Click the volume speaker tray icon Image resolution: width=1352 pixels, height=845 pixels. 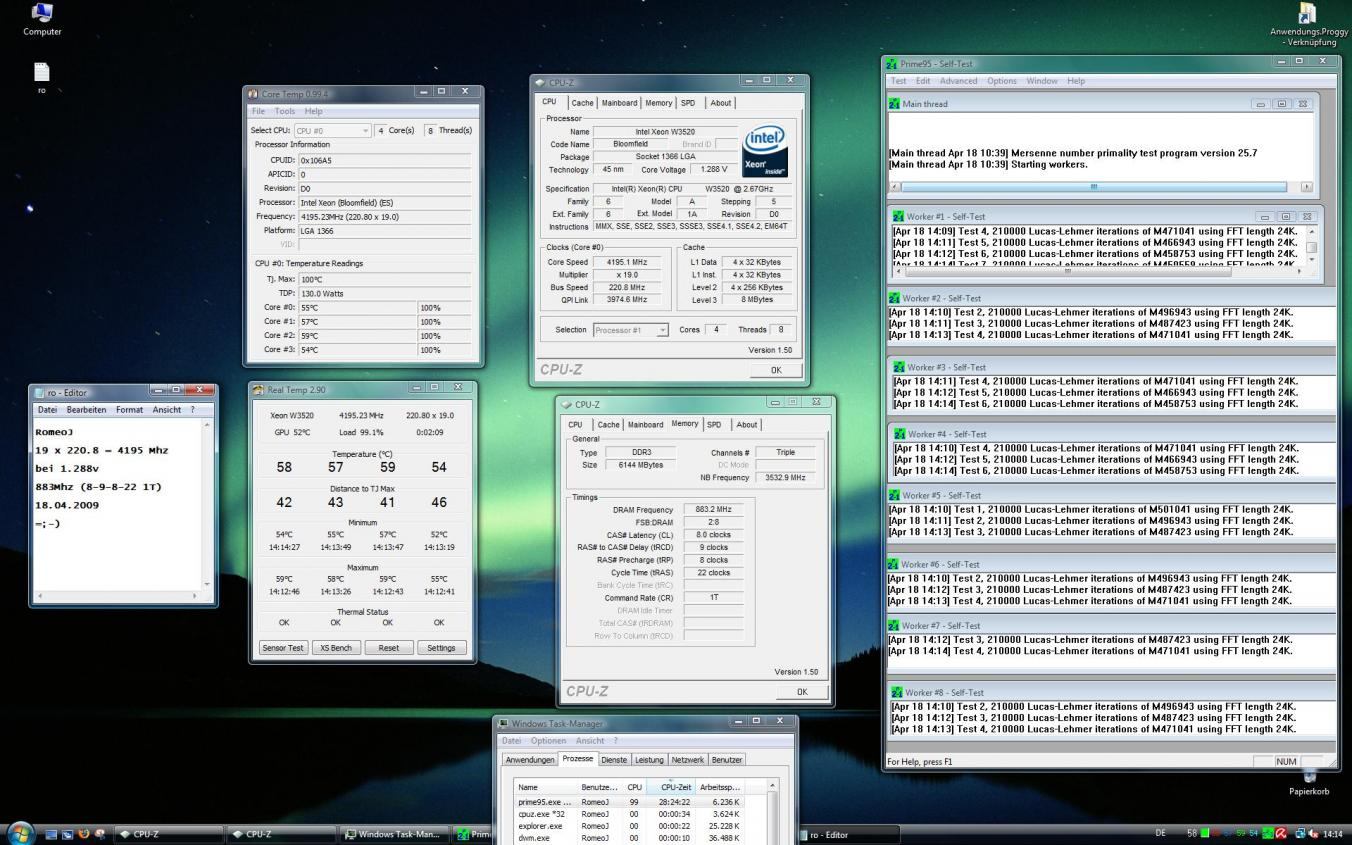(x=1313, y=834)
